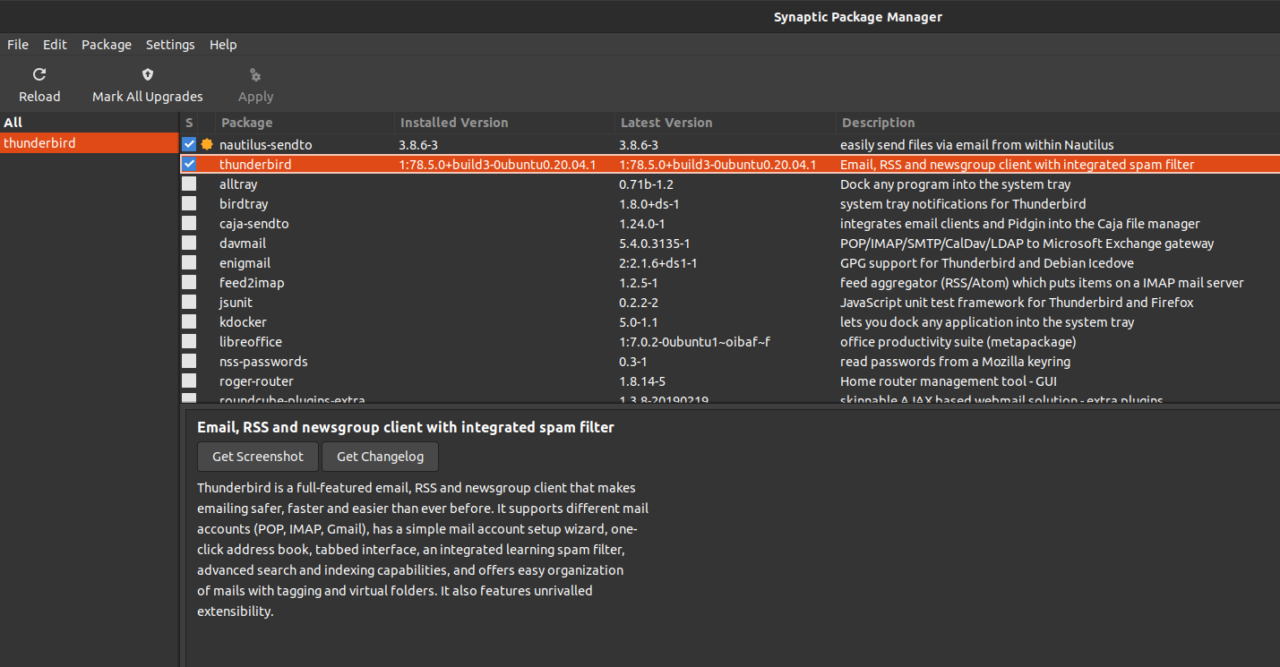Mark the feed2imap package checkbox
The image size is (1280, 667).
(189, 282)
